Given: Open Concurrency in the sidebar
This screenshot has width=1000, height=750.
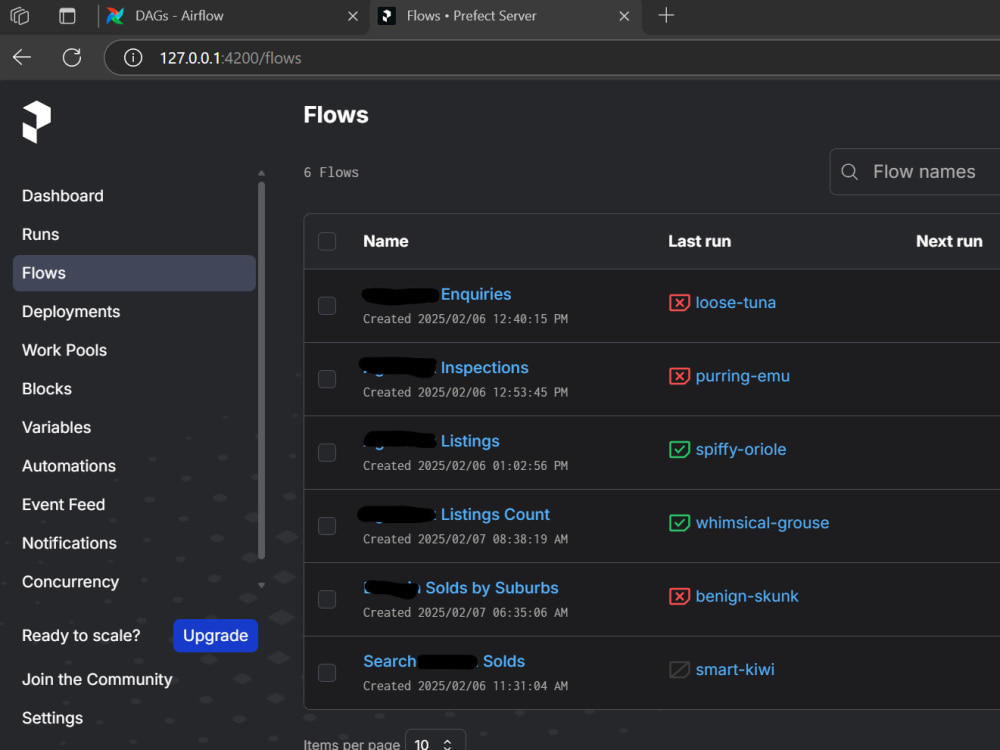Looking at the screenshot, I should click(x=70, y=582).
